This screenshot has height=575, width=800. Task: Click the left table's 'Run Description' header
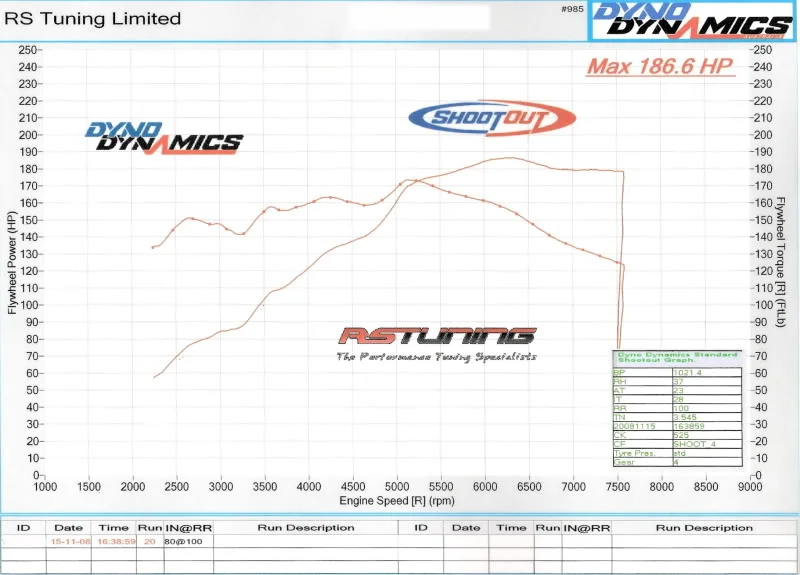tap(306, 528)
